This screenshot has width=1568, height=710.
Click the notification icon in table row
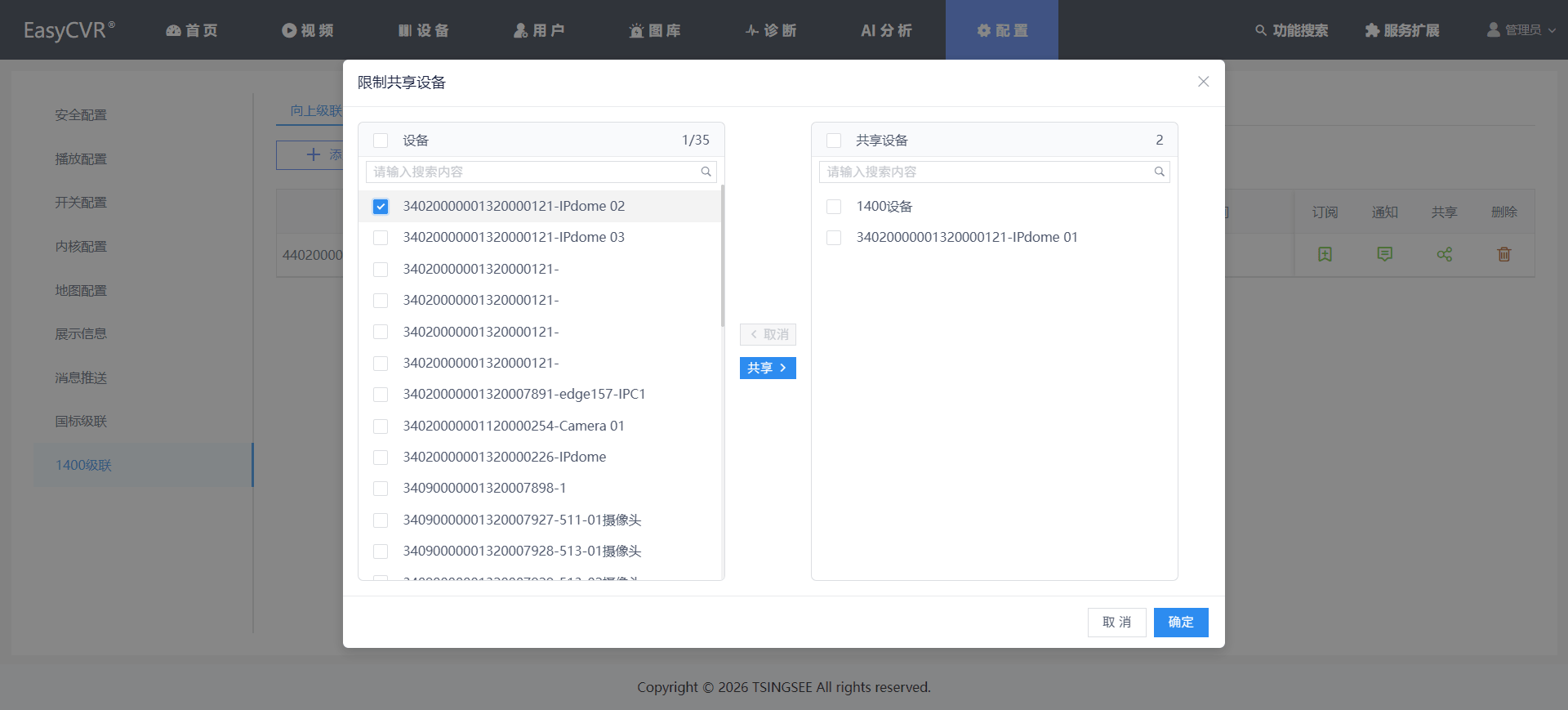point(1384,254)
